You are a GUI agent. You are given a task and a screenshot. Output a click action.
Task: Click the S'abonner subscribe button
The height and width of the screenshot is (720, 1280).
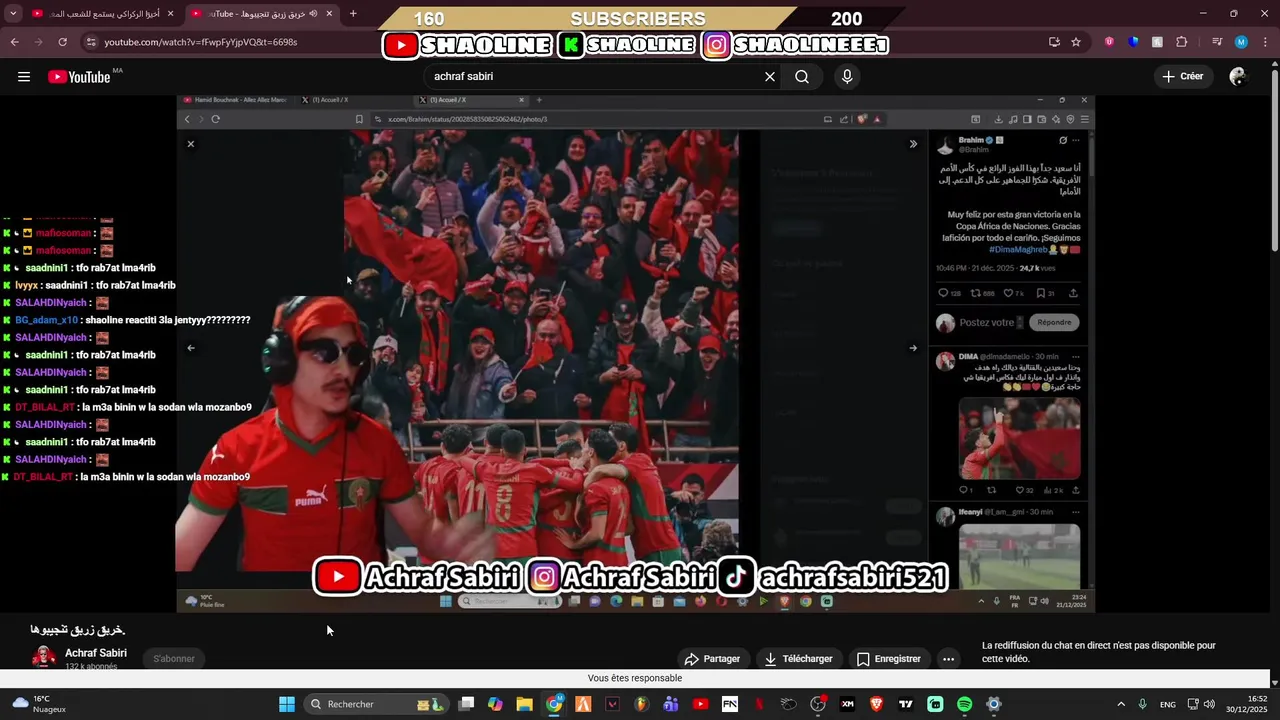pos(174,658)
